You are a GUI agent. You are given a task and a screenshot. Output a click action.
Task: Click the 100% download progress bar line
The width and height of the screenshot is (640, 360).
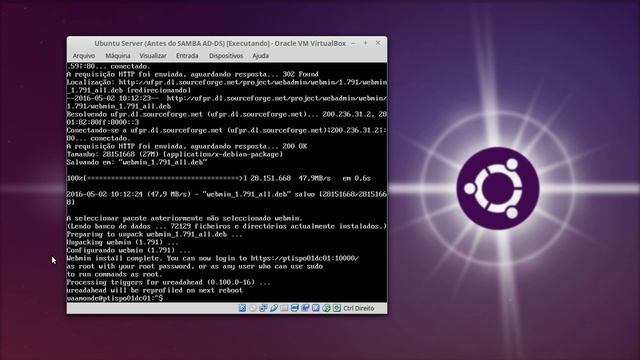pos(218,178)
